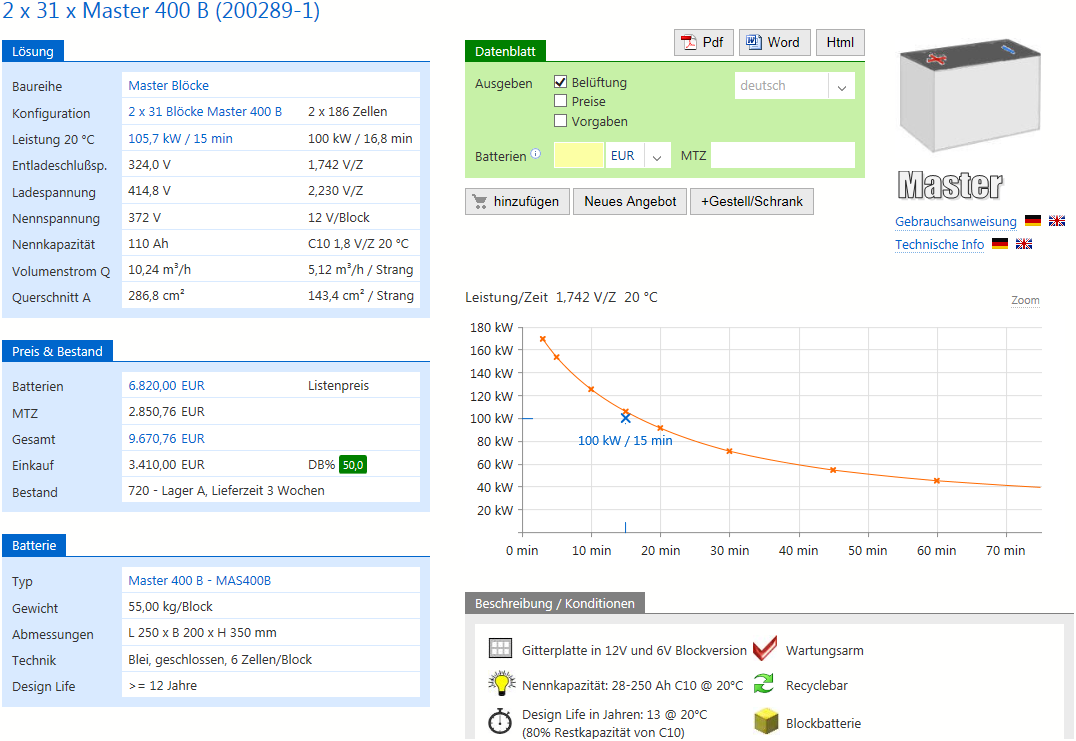1076x741 pixels.
Task: Select the Datenblatt tab
Action: click(x=505, y=51)
